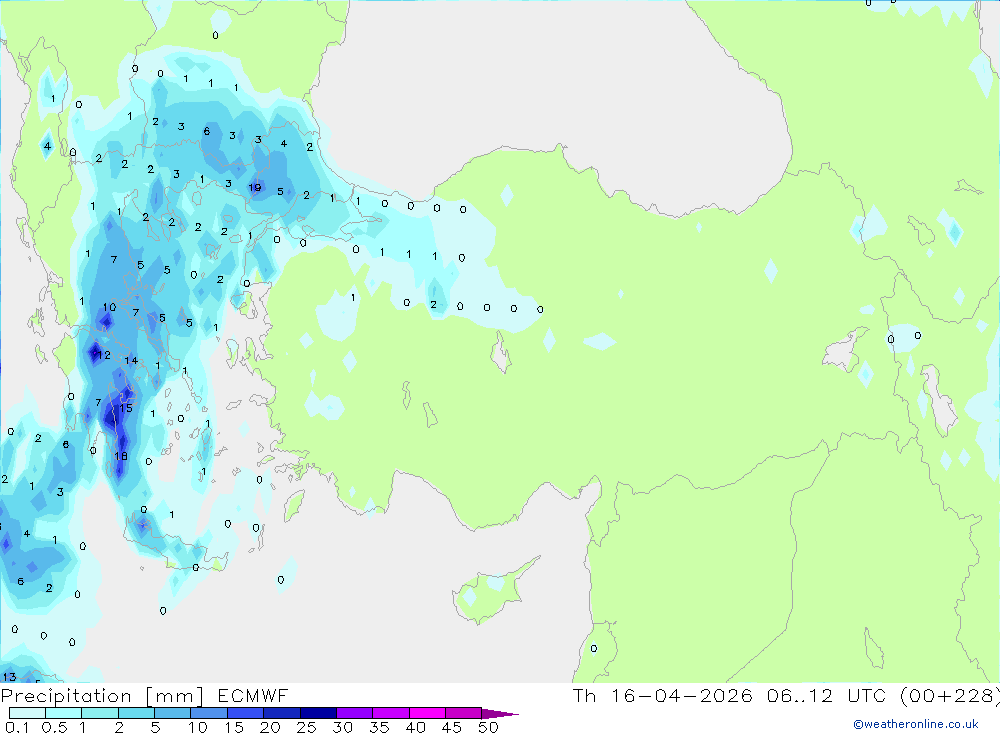Click the '12' precipitation value on map

104,355
